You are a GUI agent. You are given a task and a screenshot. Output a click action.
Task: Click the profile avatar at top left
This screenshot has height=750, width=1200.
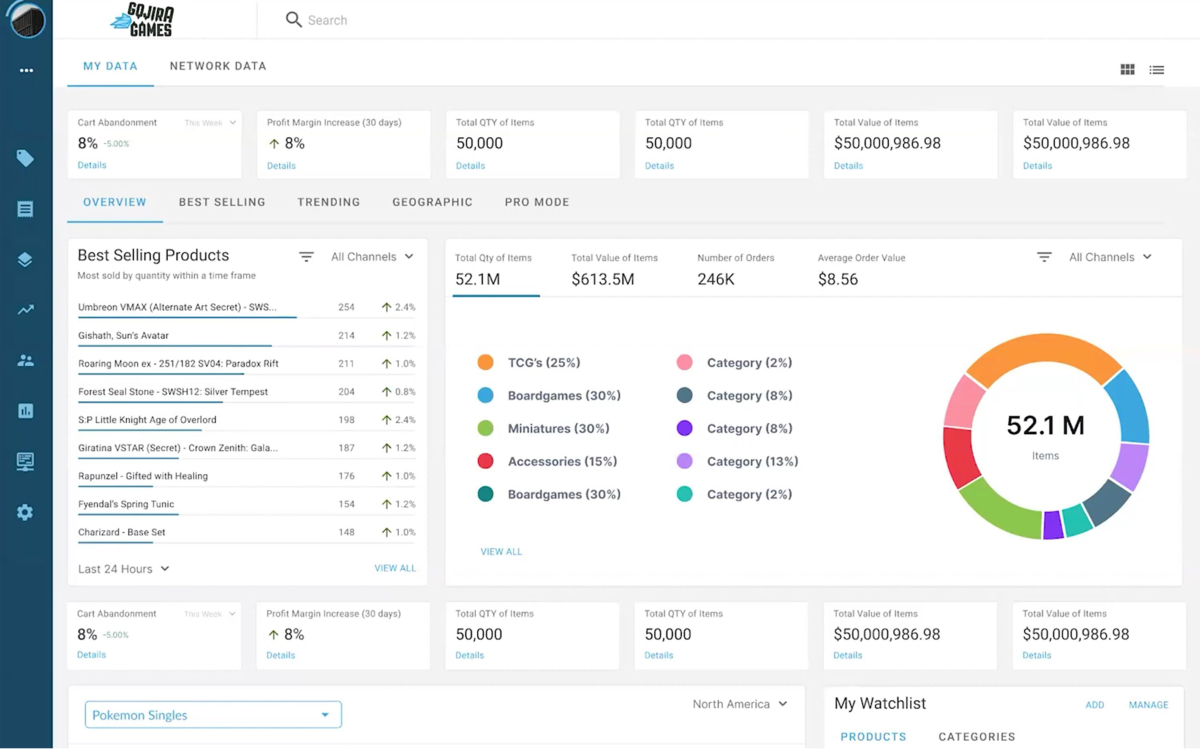pos(26,20)
